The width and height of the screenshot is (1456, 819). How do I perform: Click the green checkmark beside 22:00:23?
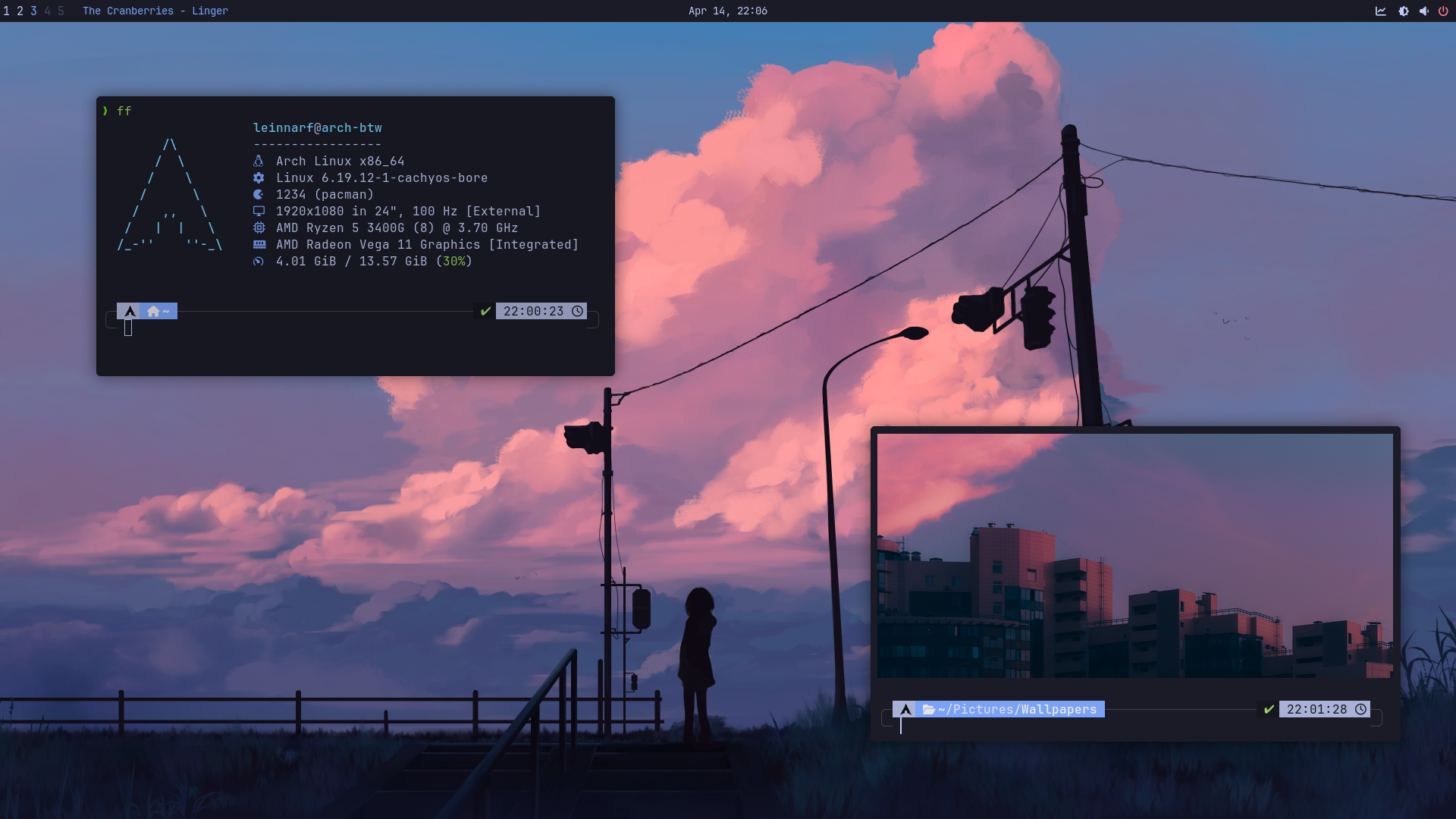click(485, 311)
